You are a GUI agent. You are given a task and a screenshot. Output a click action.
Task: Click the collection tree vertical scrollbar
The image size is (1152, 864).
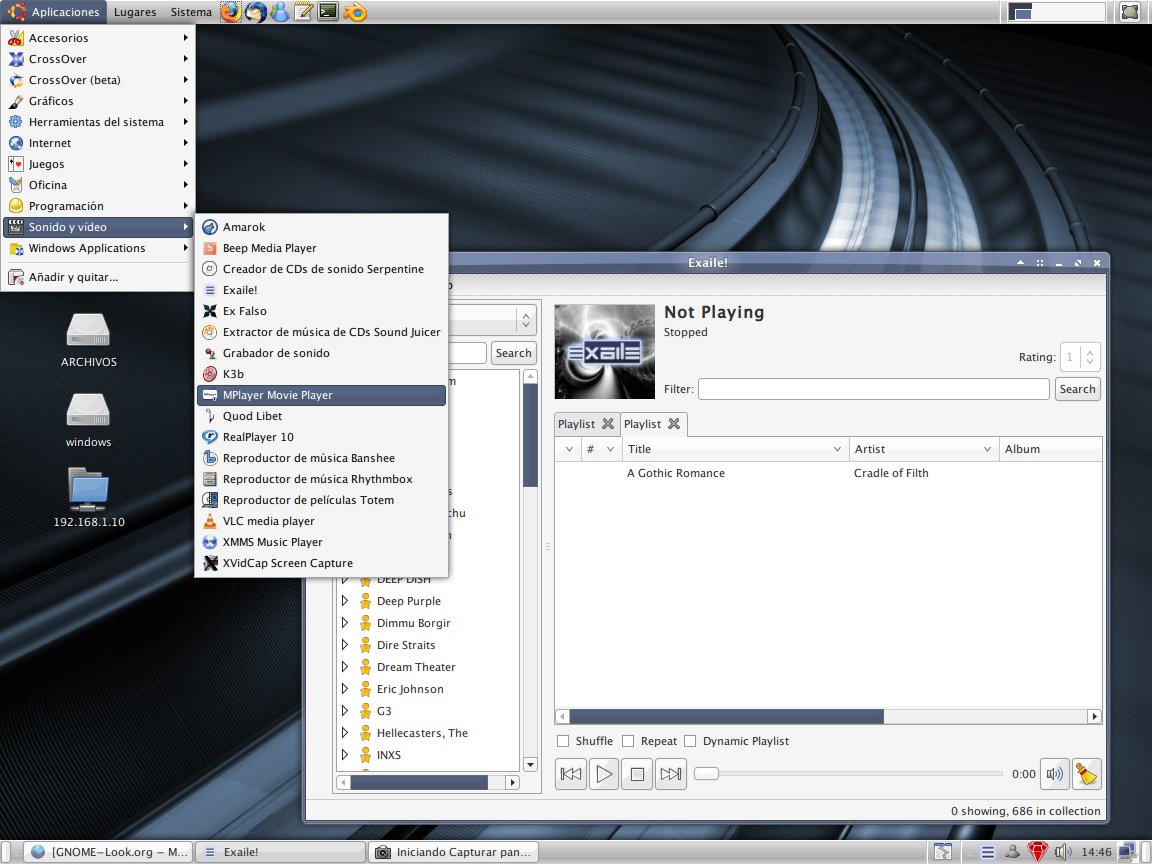pyautogui.click(x=530, y=435)
